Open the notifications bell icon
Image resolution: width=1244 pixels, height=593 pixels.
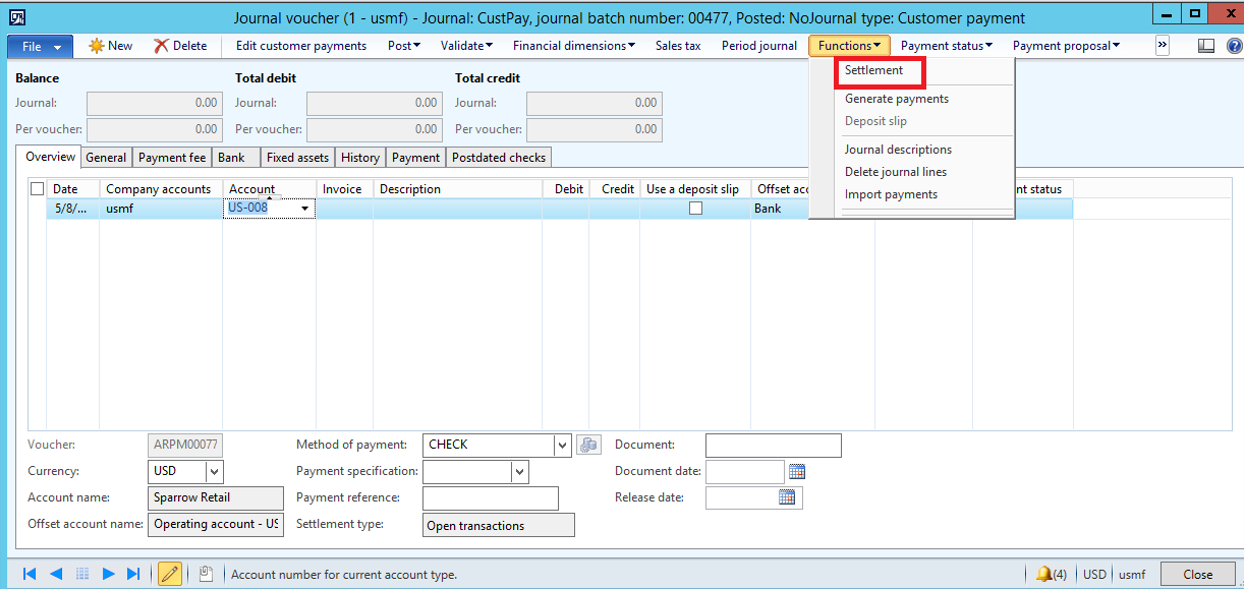point(1044,574)
